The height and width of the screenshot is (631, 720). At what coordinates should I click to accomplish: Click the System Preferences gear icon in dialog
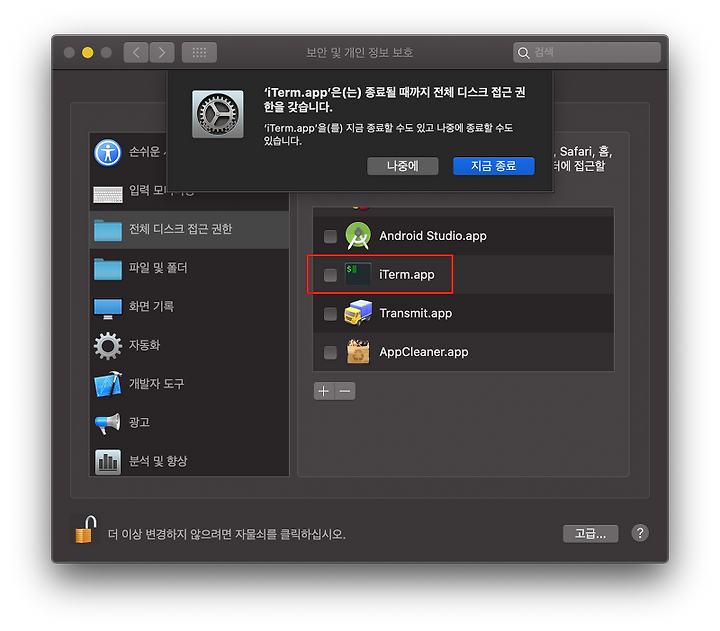(x=218, y=114)
